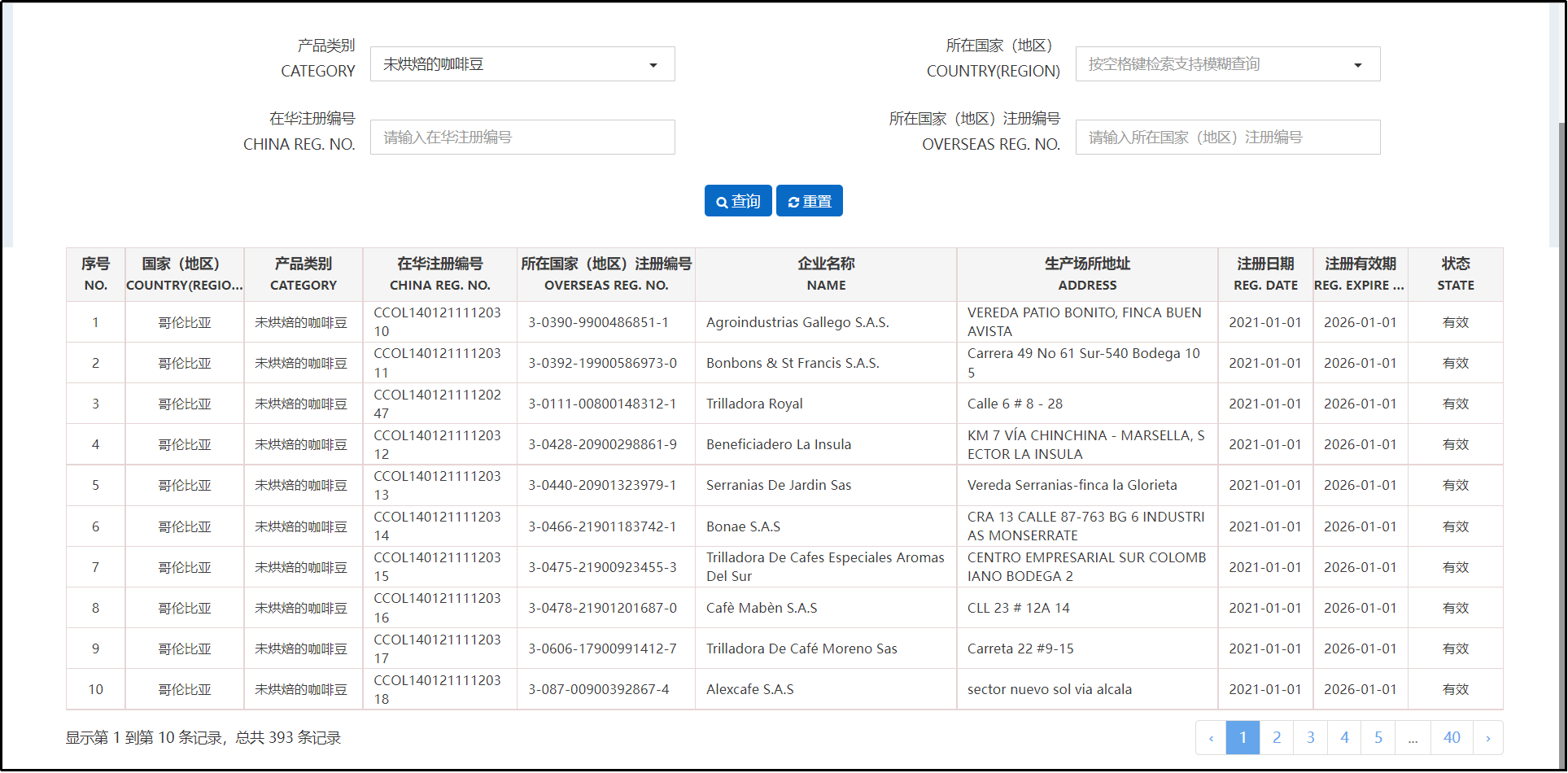The image size is (1568, 773).
Task: Click the 序号 NO. column header
Action: (x=96, y=274)
